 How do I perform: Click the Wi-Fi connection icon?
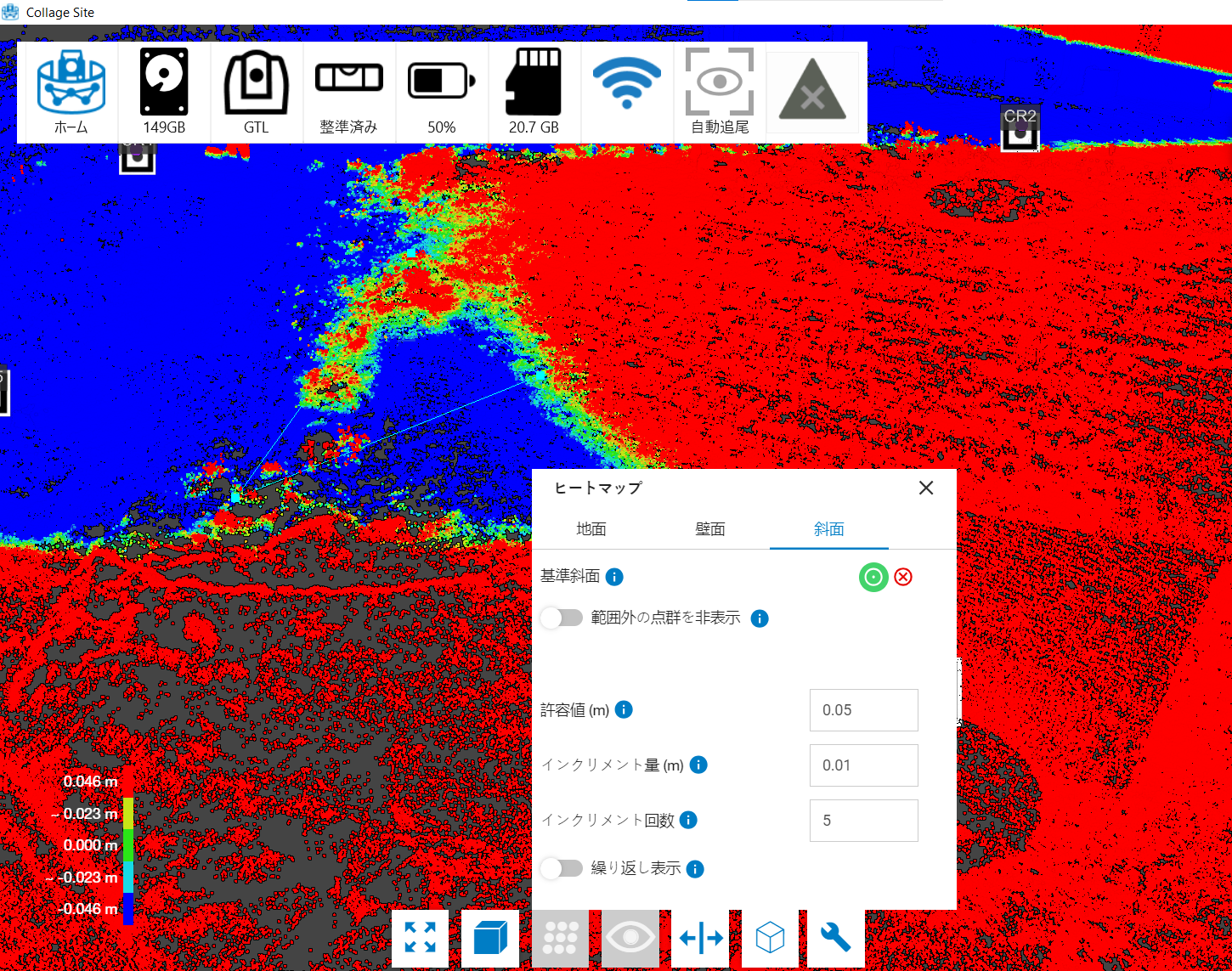tap(627, 92)
